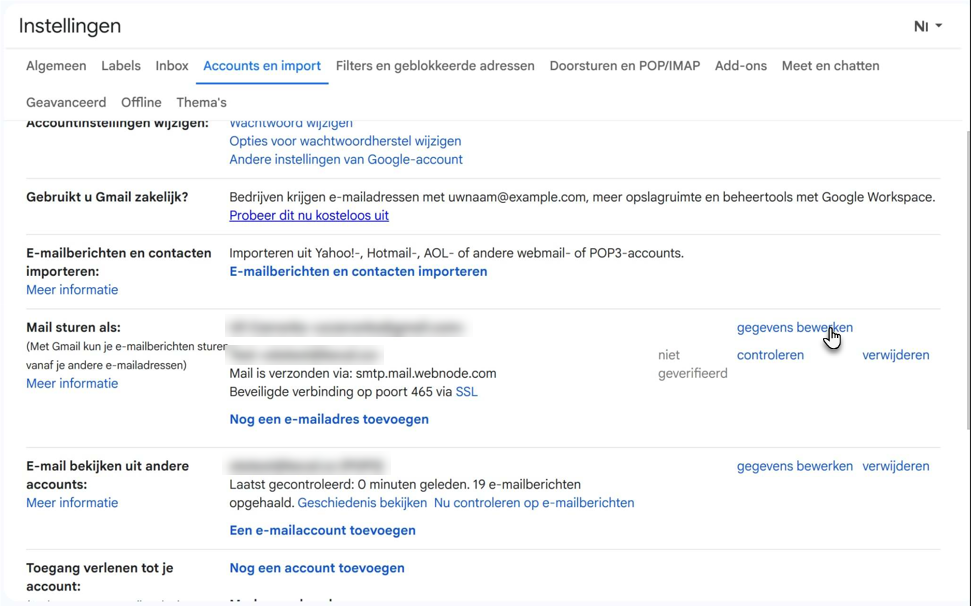Open Meer informatie under E-mail bekijken accounts
Viewport: 971px width, 606px height.
[x=72, y=503]
